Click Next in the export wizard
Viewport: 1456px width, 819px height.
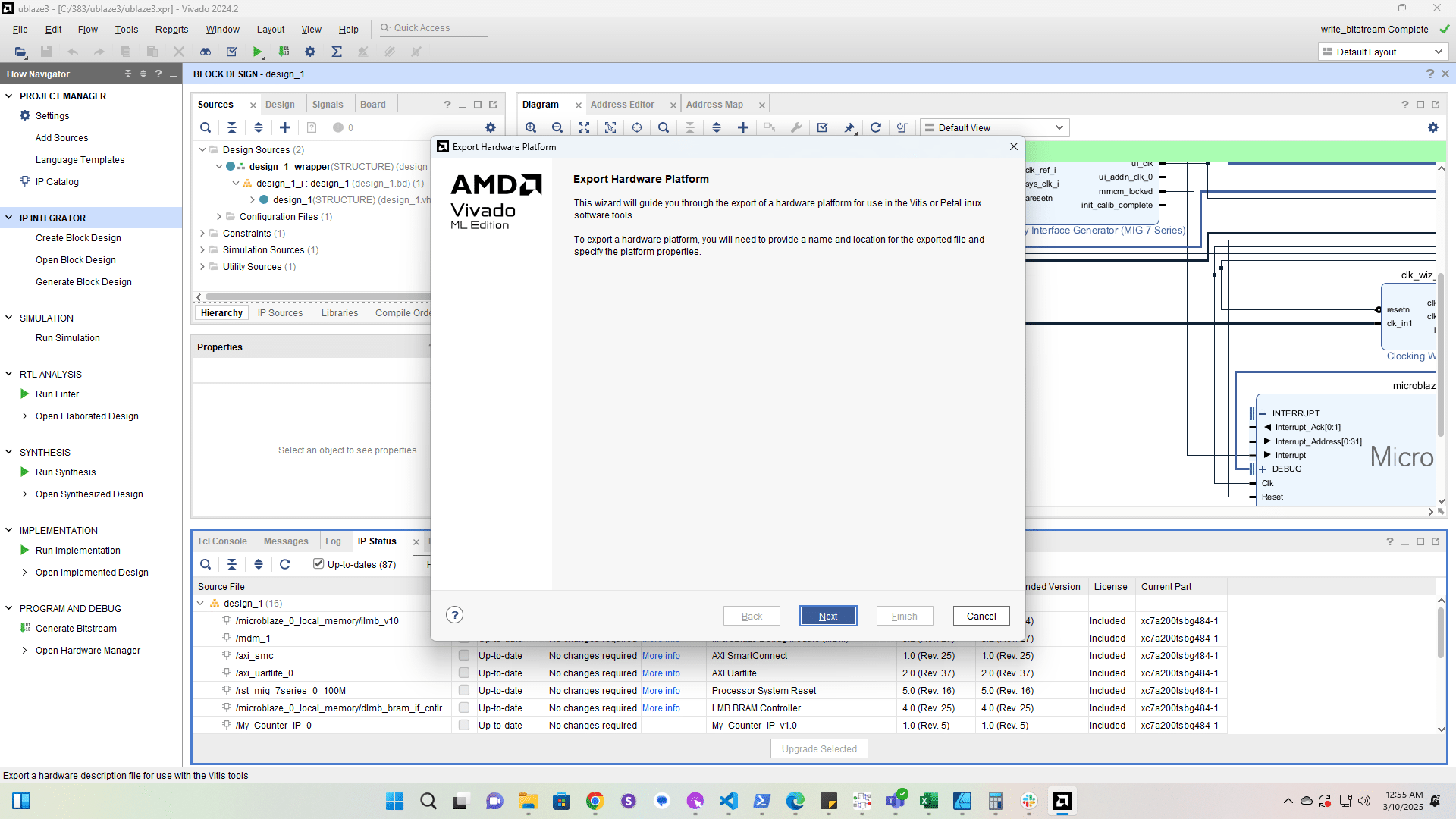pyautogui.click(x=827, y=616)
